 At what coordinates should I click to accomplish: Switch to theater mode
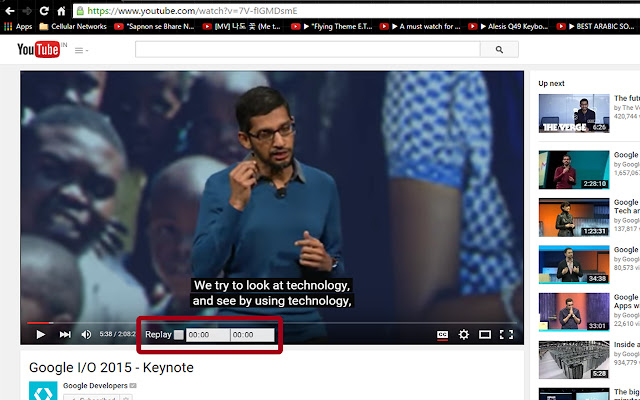tap(485, 335)
